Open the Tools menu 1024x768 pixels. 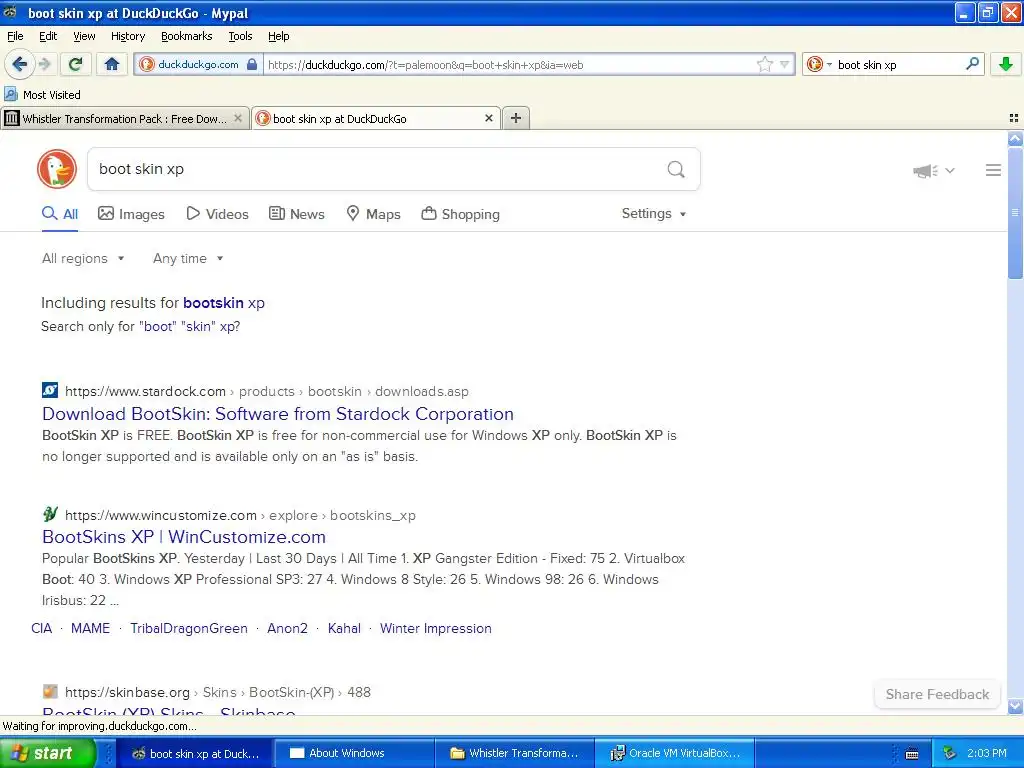point(240,36)
